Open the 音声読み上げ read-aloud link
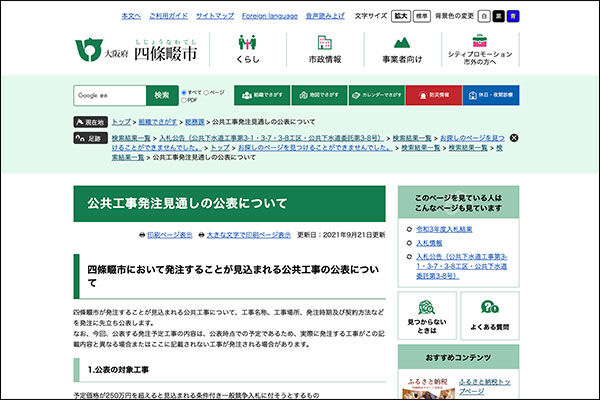 [325, 16]
